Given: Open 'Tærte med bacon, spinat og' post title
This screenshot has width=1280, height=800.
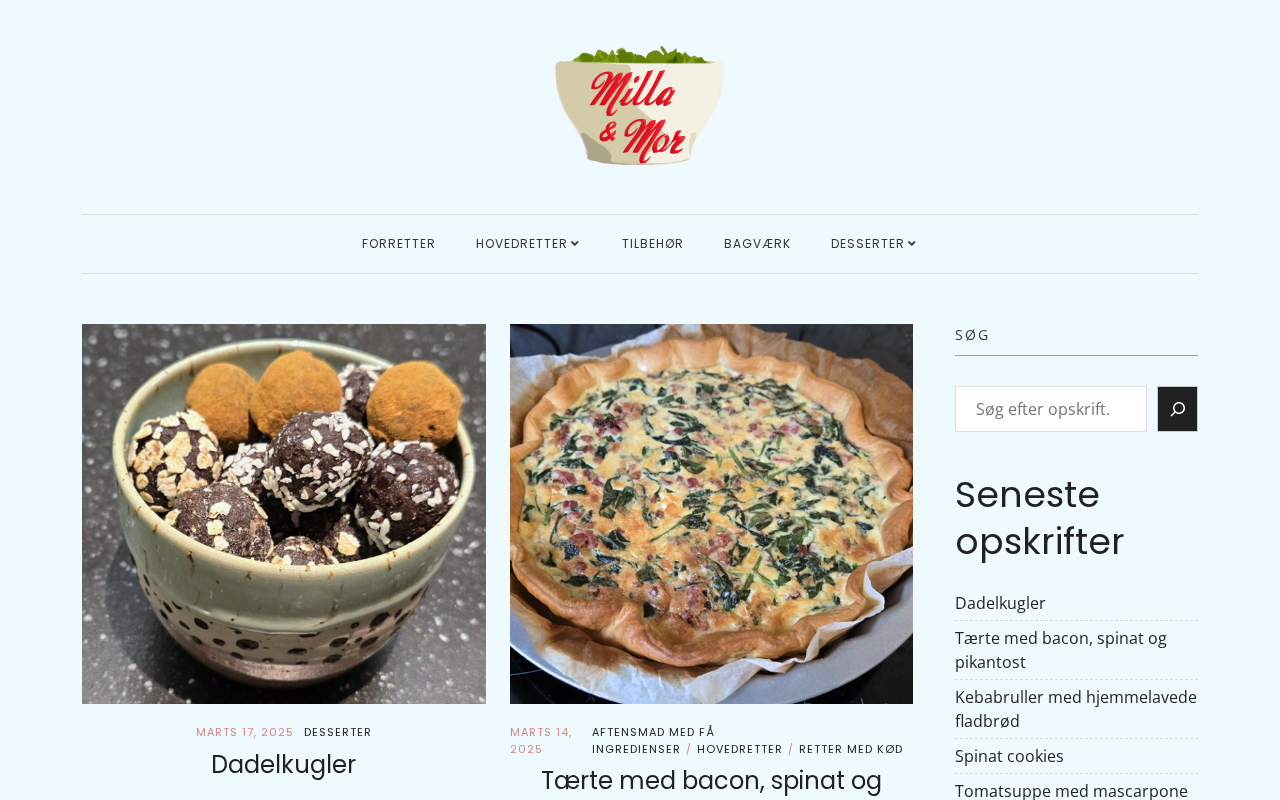Looking at the screenshot, I should coord(711,781).
